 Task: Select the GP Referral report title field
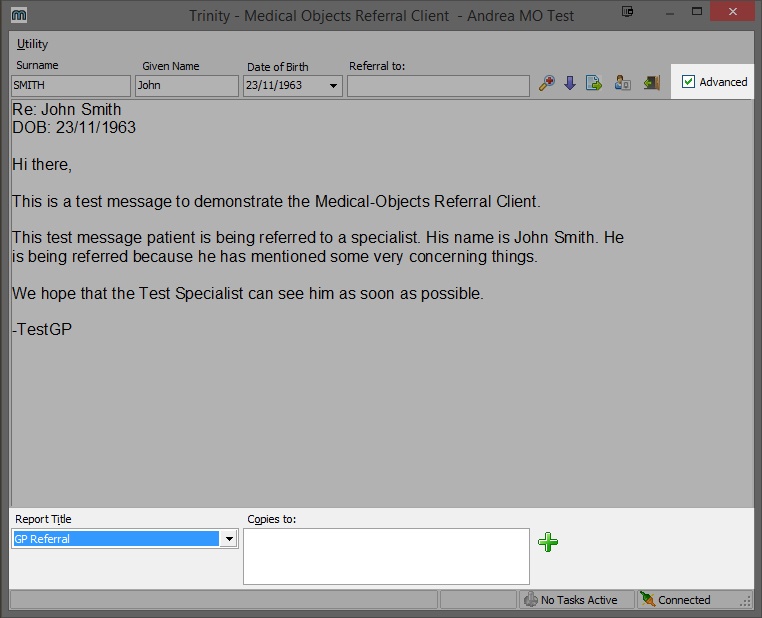point(116,539)
